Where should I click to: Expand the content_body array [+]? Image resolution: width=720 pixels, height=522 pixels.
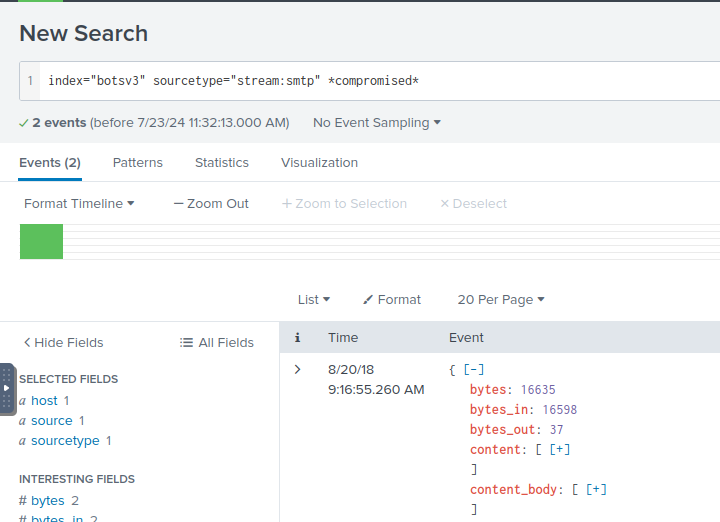[x=596, y=489]
